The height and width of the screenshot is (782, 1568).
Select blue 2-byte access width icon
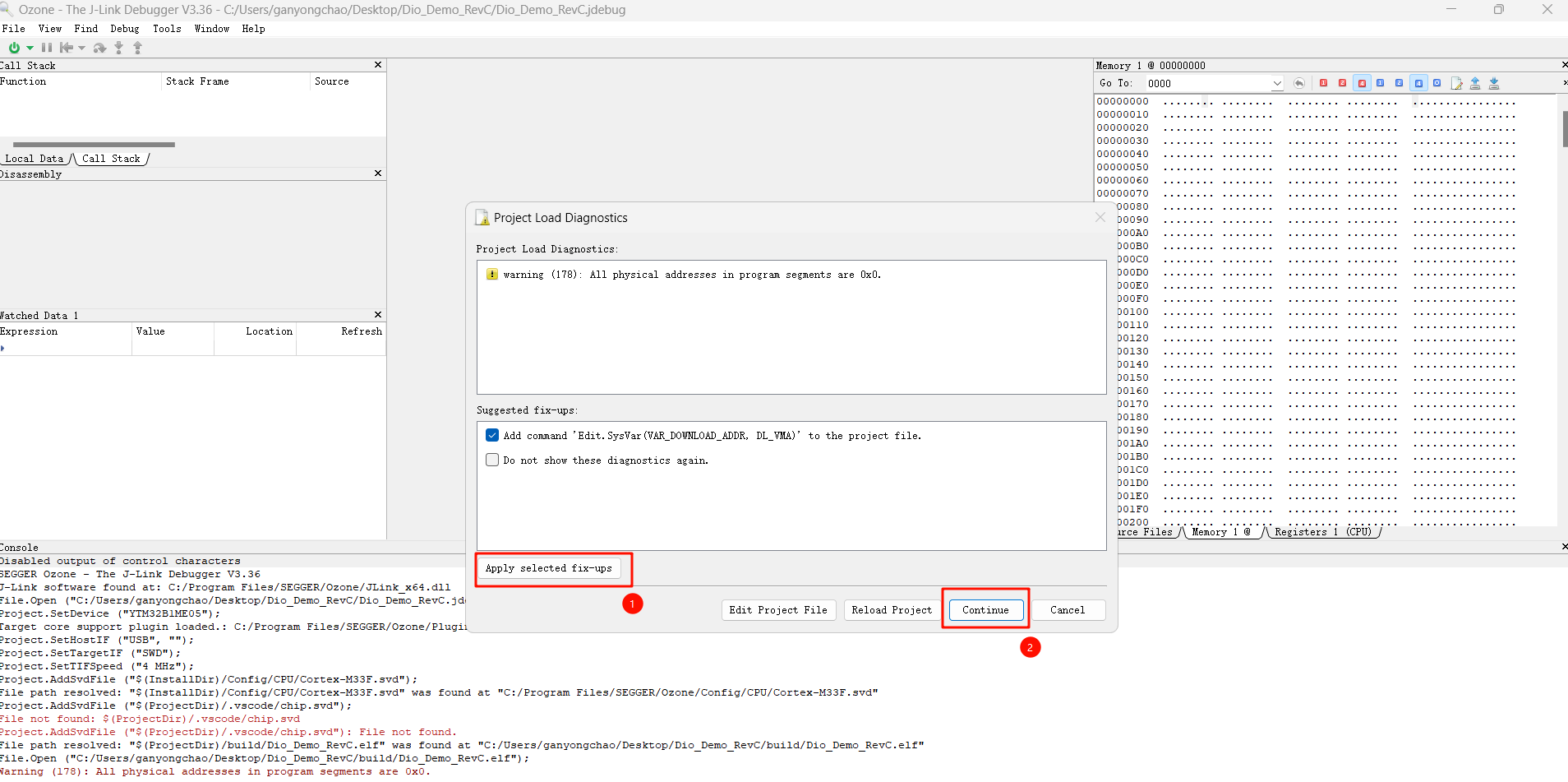pos(1399,83)
